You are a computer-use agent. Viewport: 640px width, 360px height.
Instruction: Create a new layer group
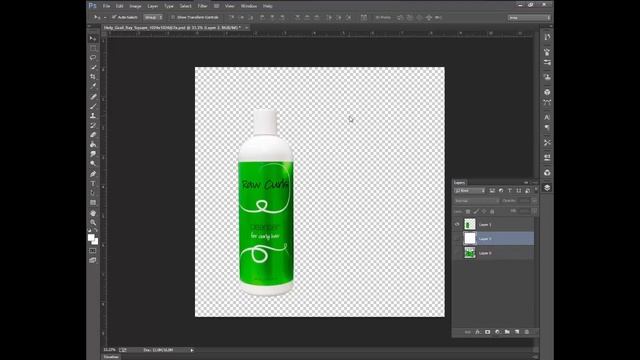(x=507, y=332)
